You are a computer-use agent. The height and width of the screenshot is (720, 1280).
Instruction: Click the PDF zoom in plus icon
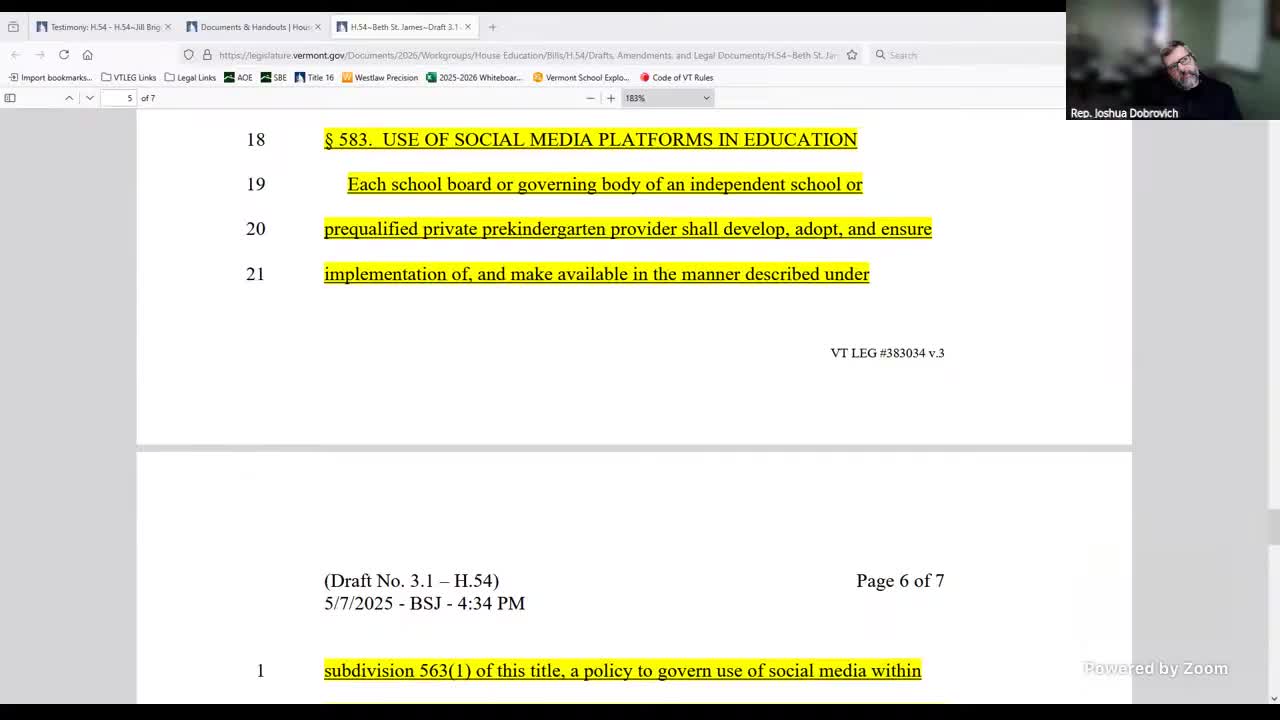pyautogui.click(x=611, y=98)
